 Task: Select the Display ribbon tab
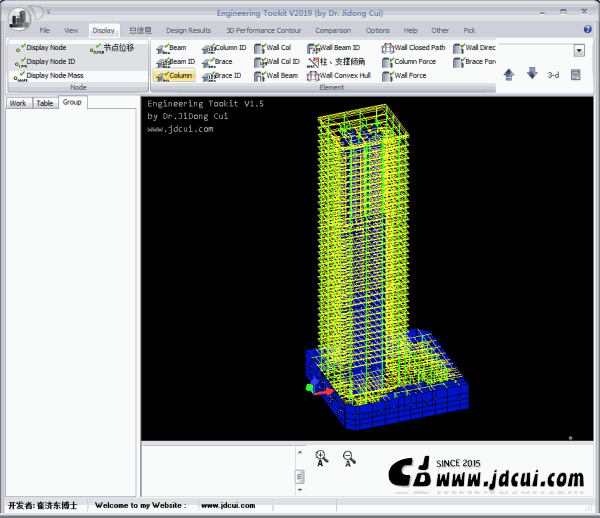click(x=104, y=30)
